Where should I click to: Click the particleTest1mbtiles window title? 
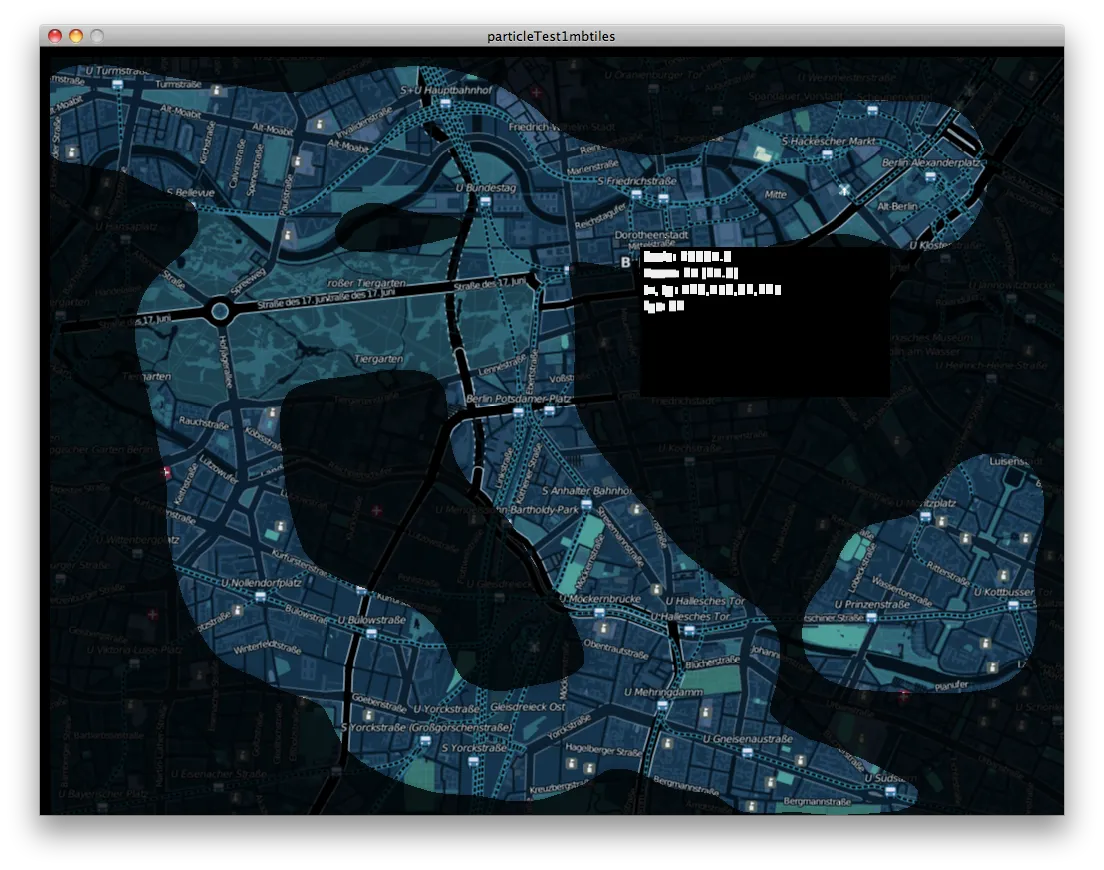tap(551, 37)
